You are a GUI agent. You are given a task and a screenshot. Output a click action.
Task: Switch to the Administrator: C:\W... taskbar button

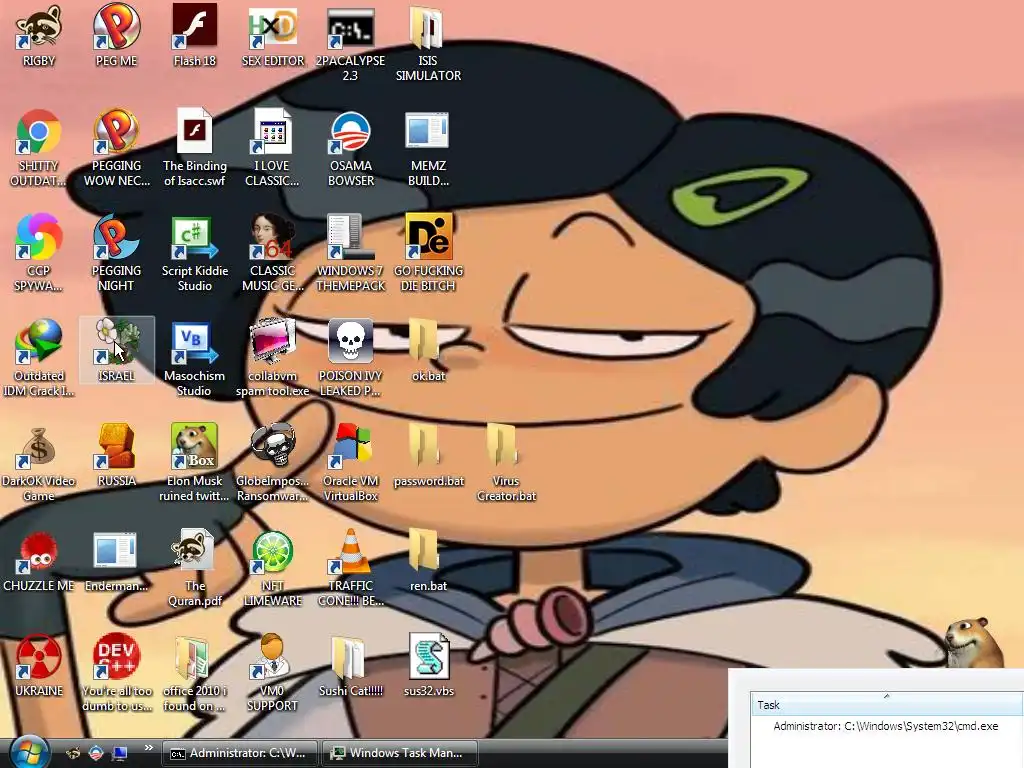(239, 753)
